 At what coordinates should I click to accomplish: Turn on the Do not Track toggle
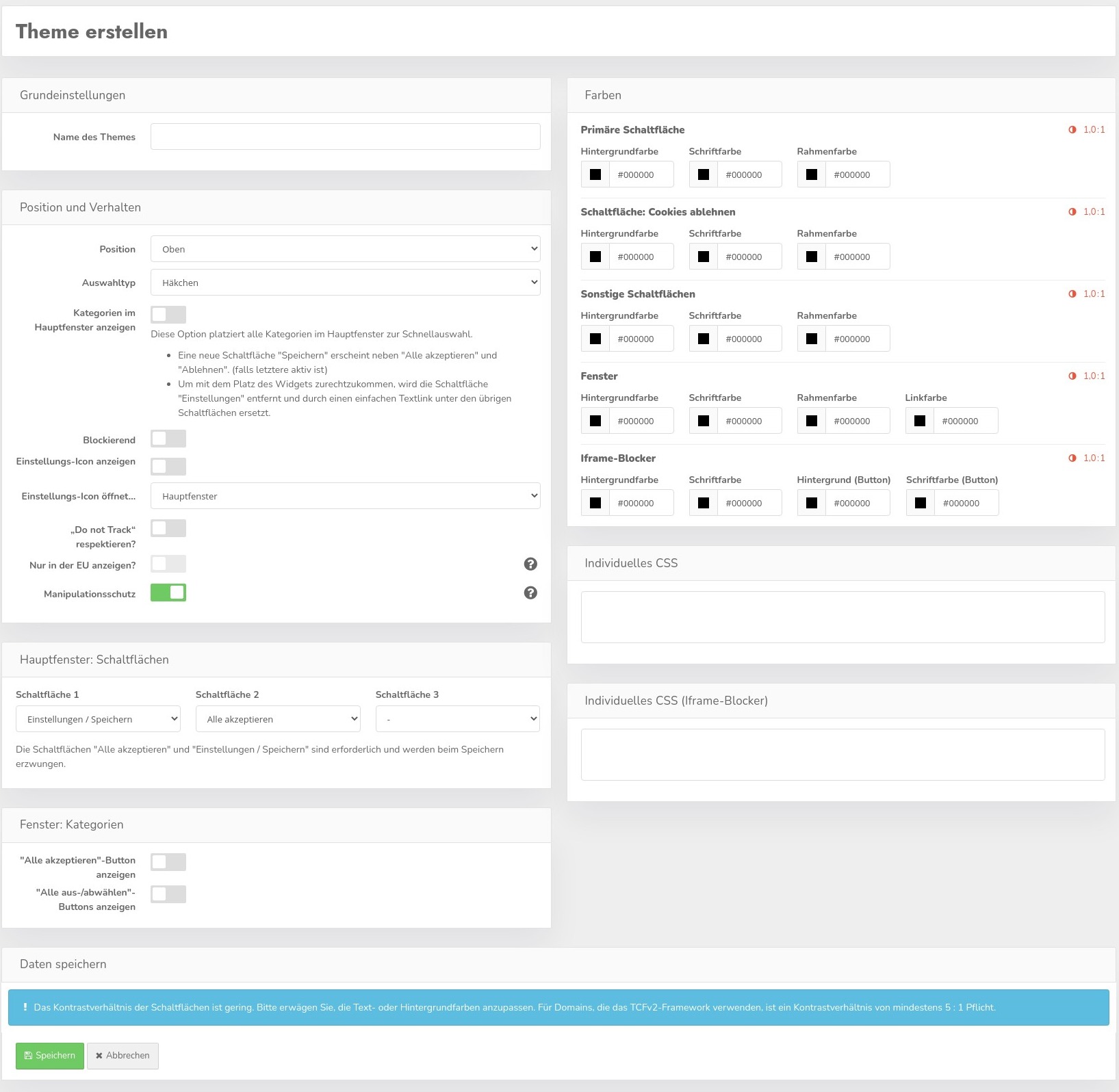click(168, 528)
